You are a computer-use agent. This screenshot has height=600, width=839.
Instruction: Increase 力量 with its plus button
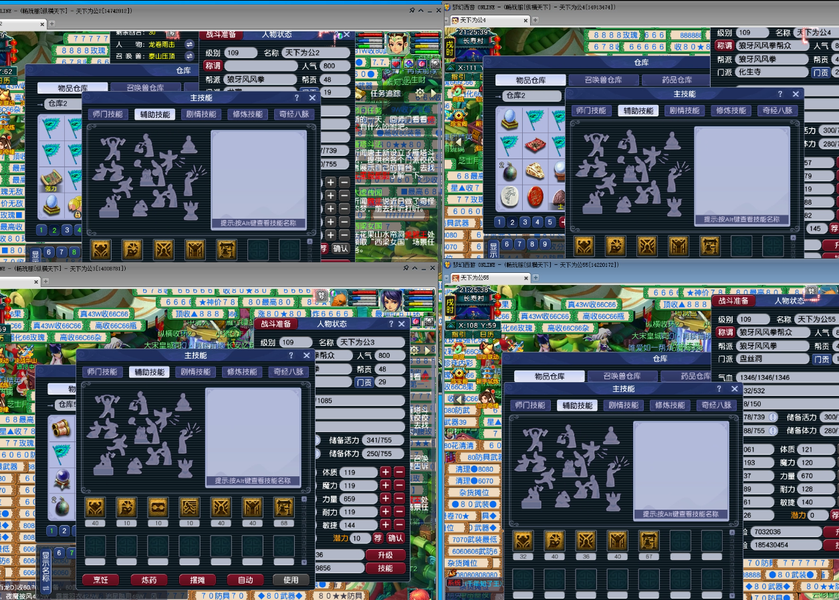point(385,499)
